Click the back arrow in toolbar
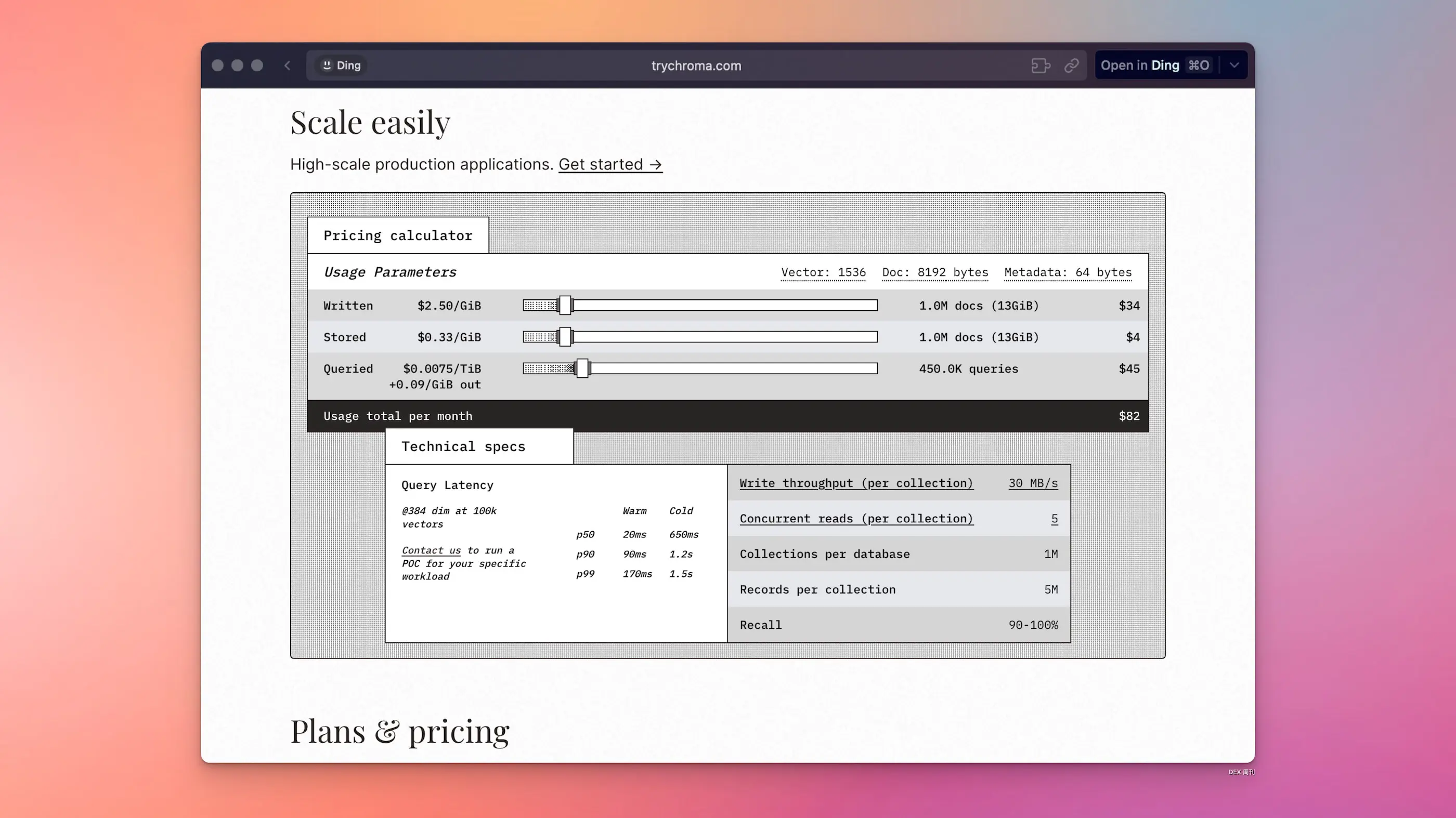 [287, 65]
